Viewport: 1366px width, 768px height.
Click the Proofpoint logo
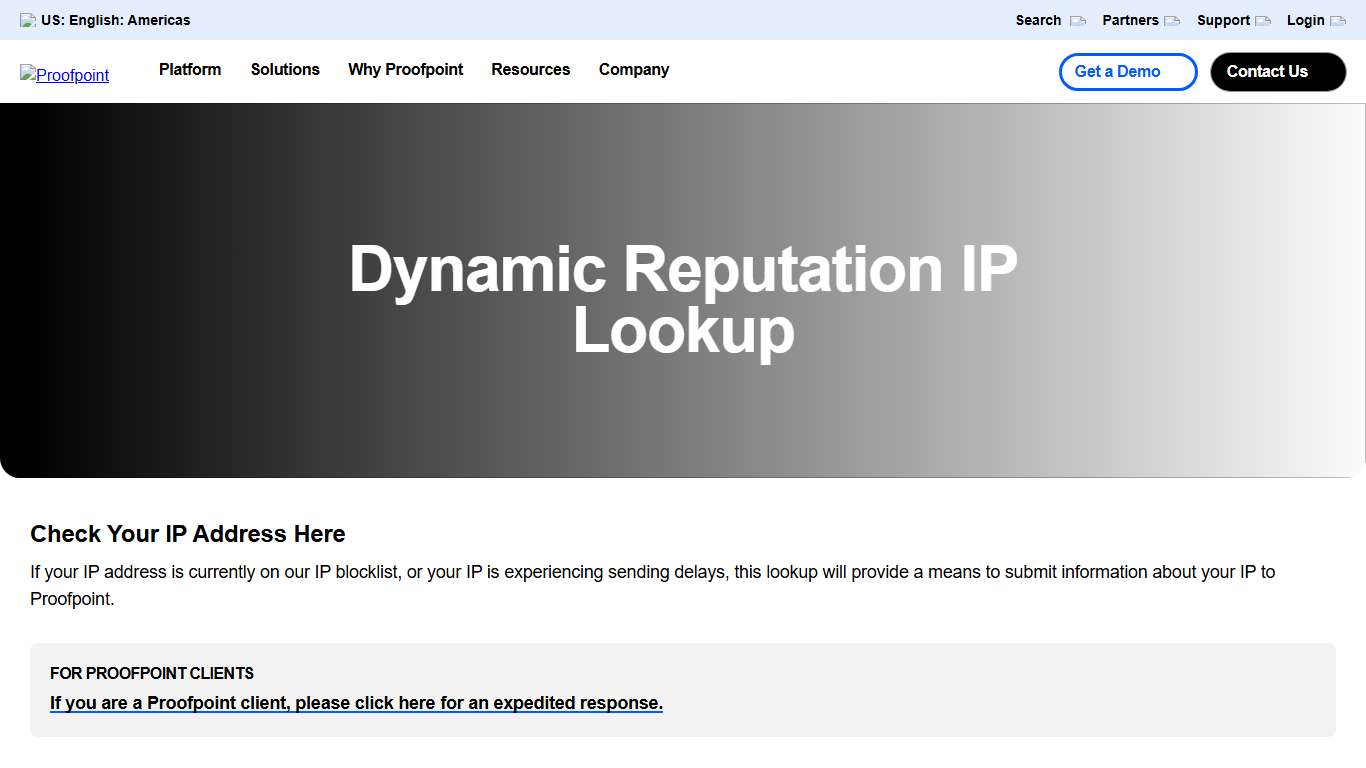pos(64,74)
